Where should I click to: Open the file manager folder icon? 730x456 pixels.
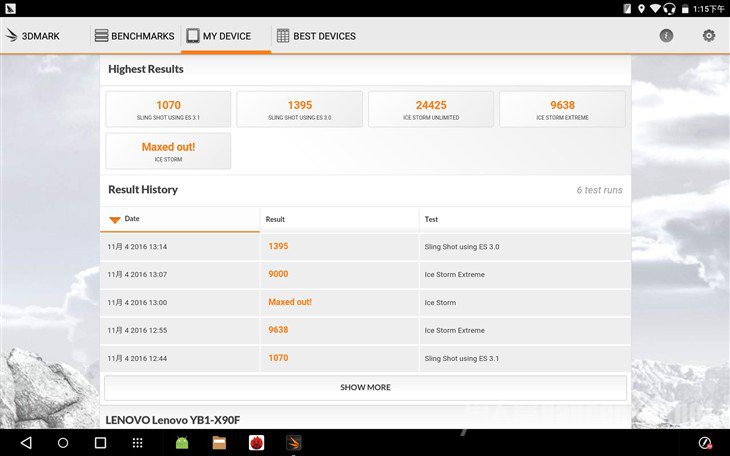[x=219, y=442]
